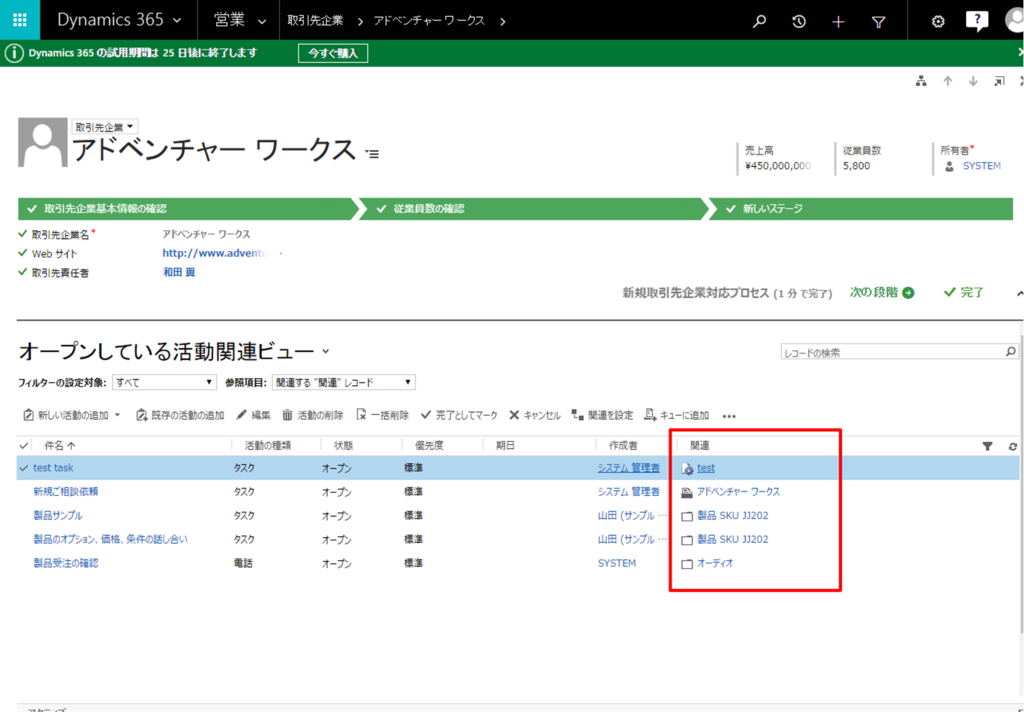Click the grid filter funnel icon
This screenshot has width=1024, height=712.
point(987,446)
